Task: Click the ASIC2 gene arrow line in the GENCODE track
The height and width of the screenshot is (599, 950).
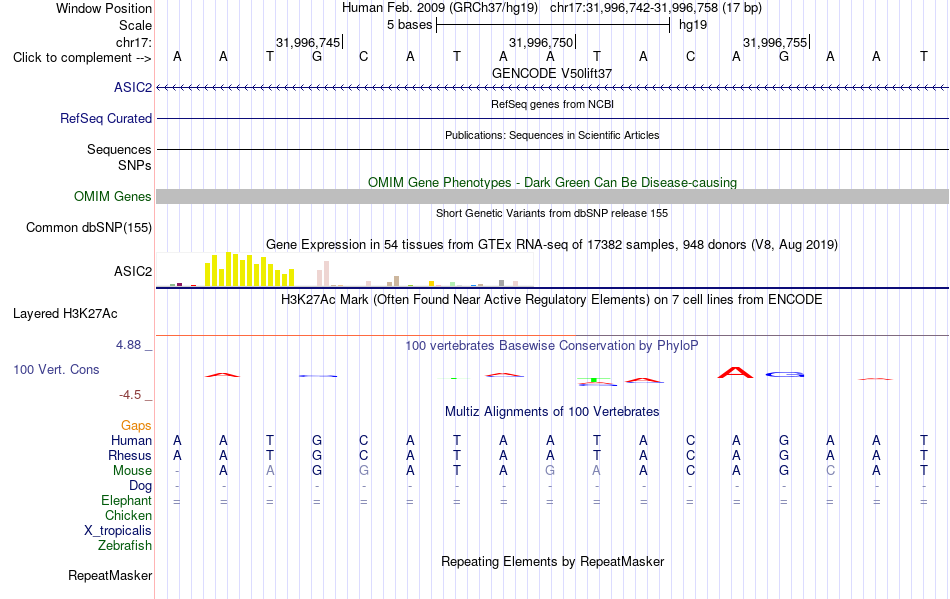Action: click(x=553, y=88)
